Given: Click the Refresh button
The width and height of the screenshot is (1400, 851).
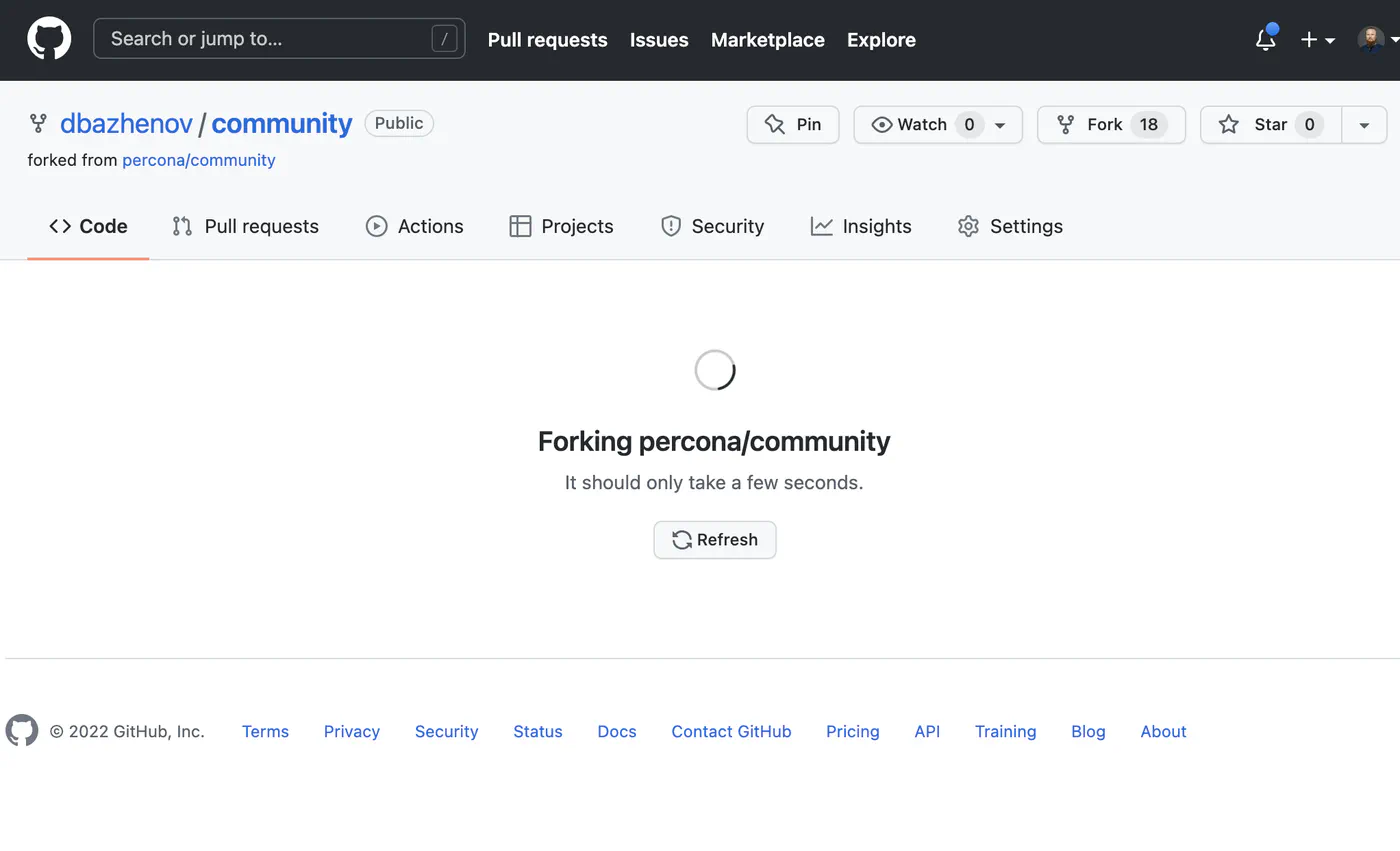Looking at the screenshot, I should pyautogui.click(x=715, y=540).
